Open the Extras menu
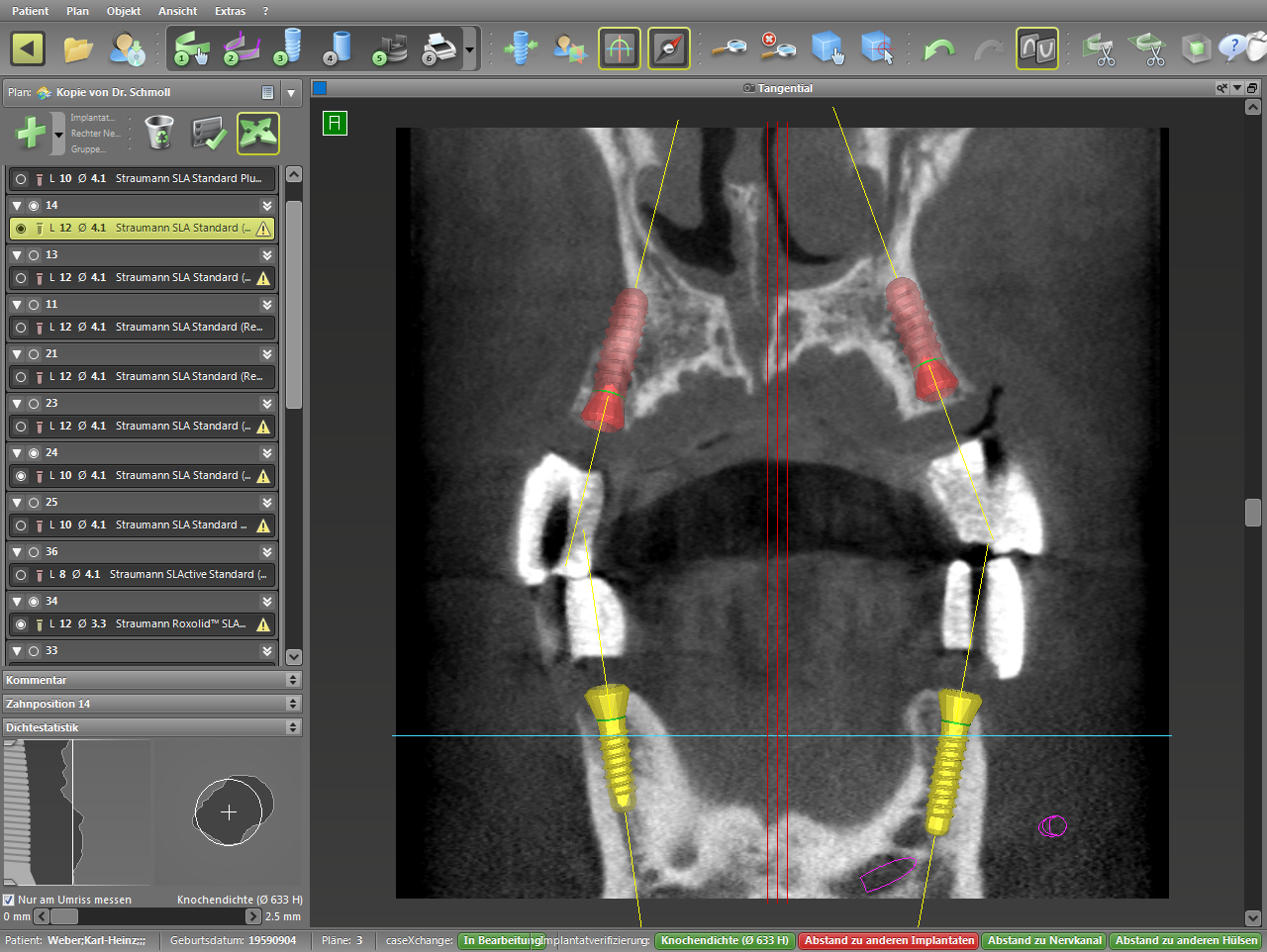Image resolution: width=1267 pixels, height=952 pixels. tap(230, 11)
